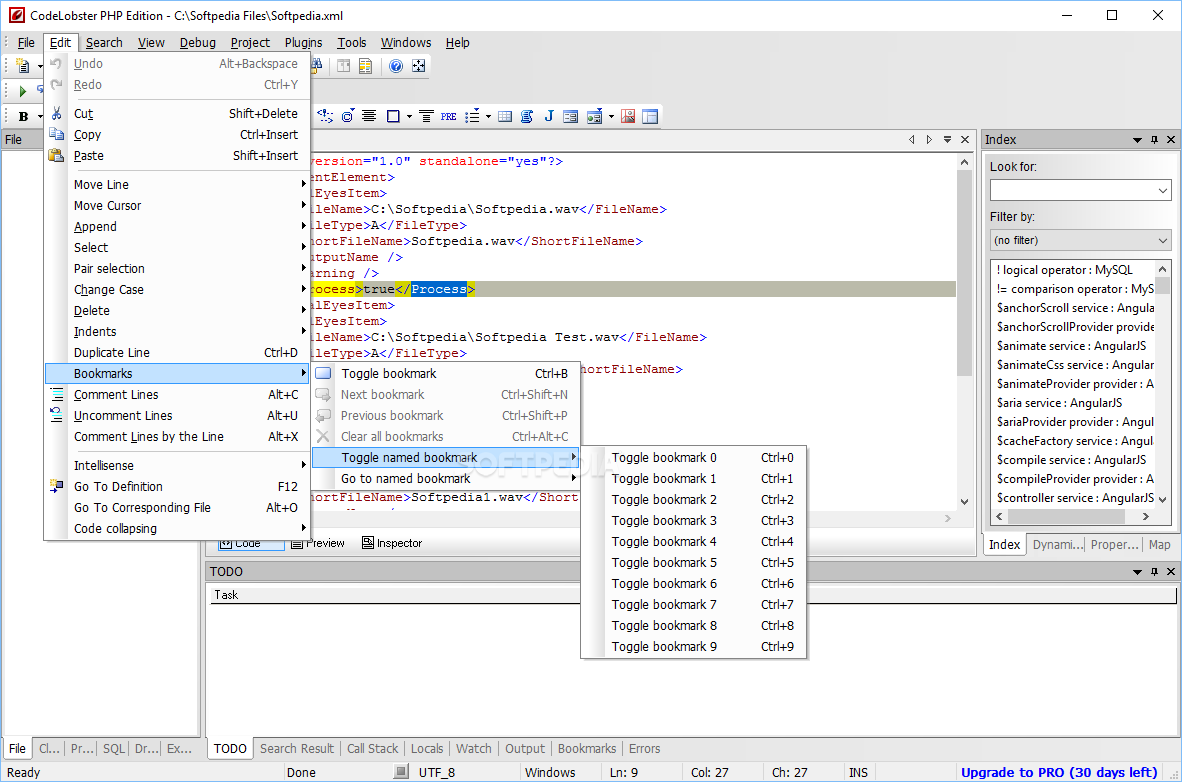Viewport: 1182px width, 782px height.
Task: Click the dotted arrow anchor toolbar icon
Action: pyautogui.click(x=326, y=116)
